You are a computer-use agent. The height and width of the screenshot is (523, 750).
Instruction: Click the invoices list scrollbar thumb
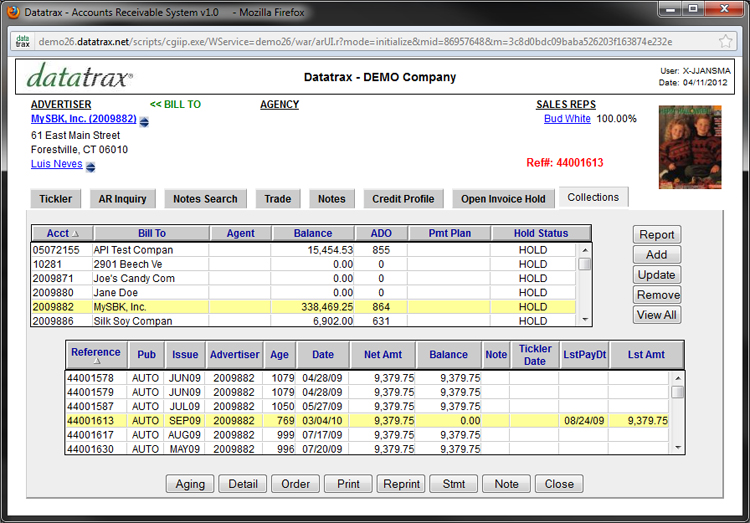(x=677, y=392)
